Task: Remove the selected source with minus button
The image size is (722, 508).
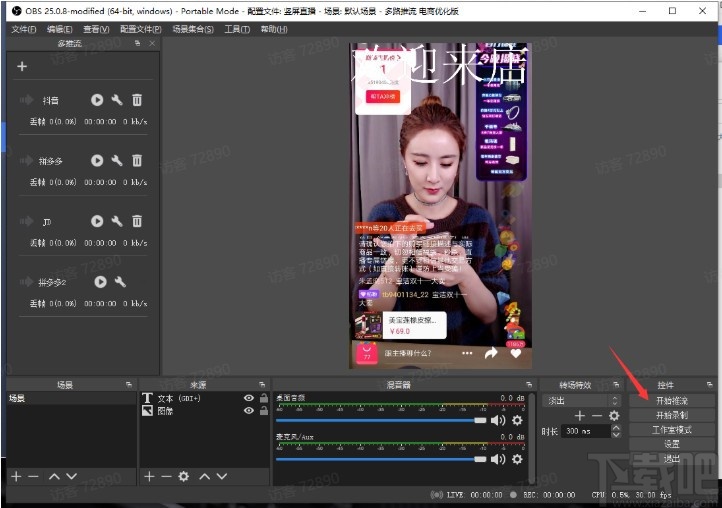Action: (166, 476)
